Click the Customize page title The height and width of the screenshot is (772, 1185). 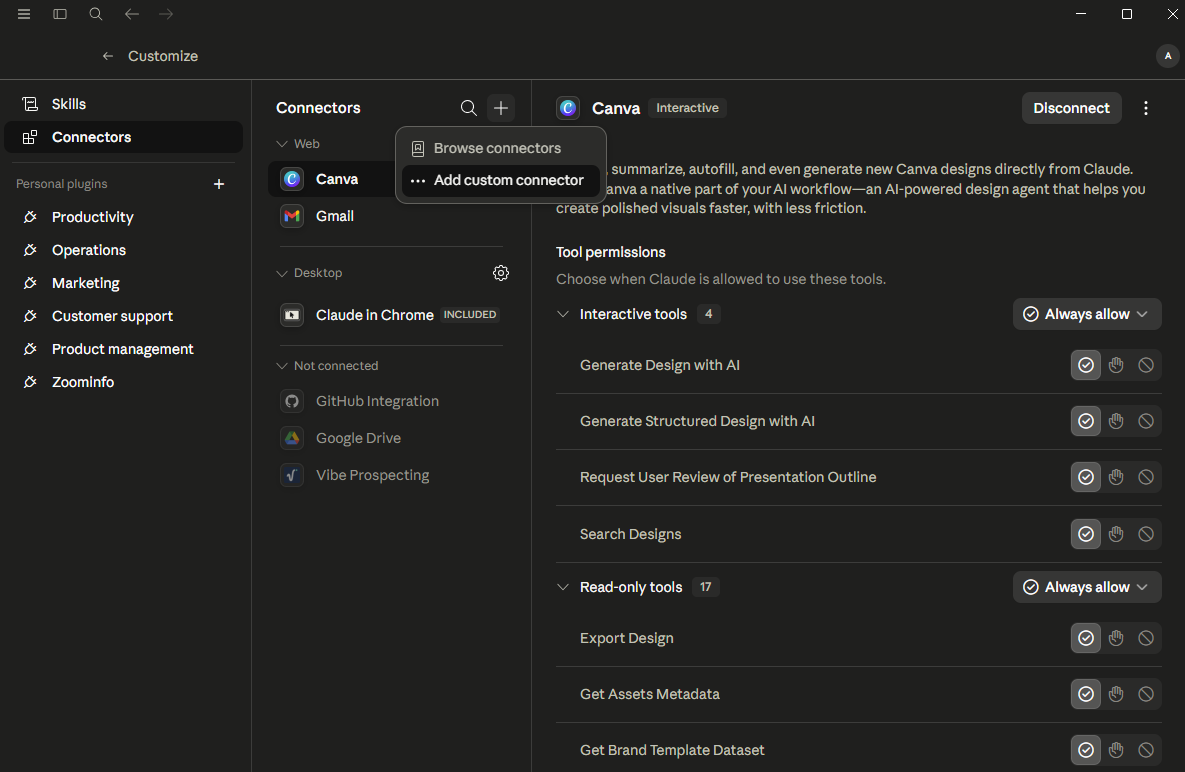pyautogui.click(x=163, y=56)
